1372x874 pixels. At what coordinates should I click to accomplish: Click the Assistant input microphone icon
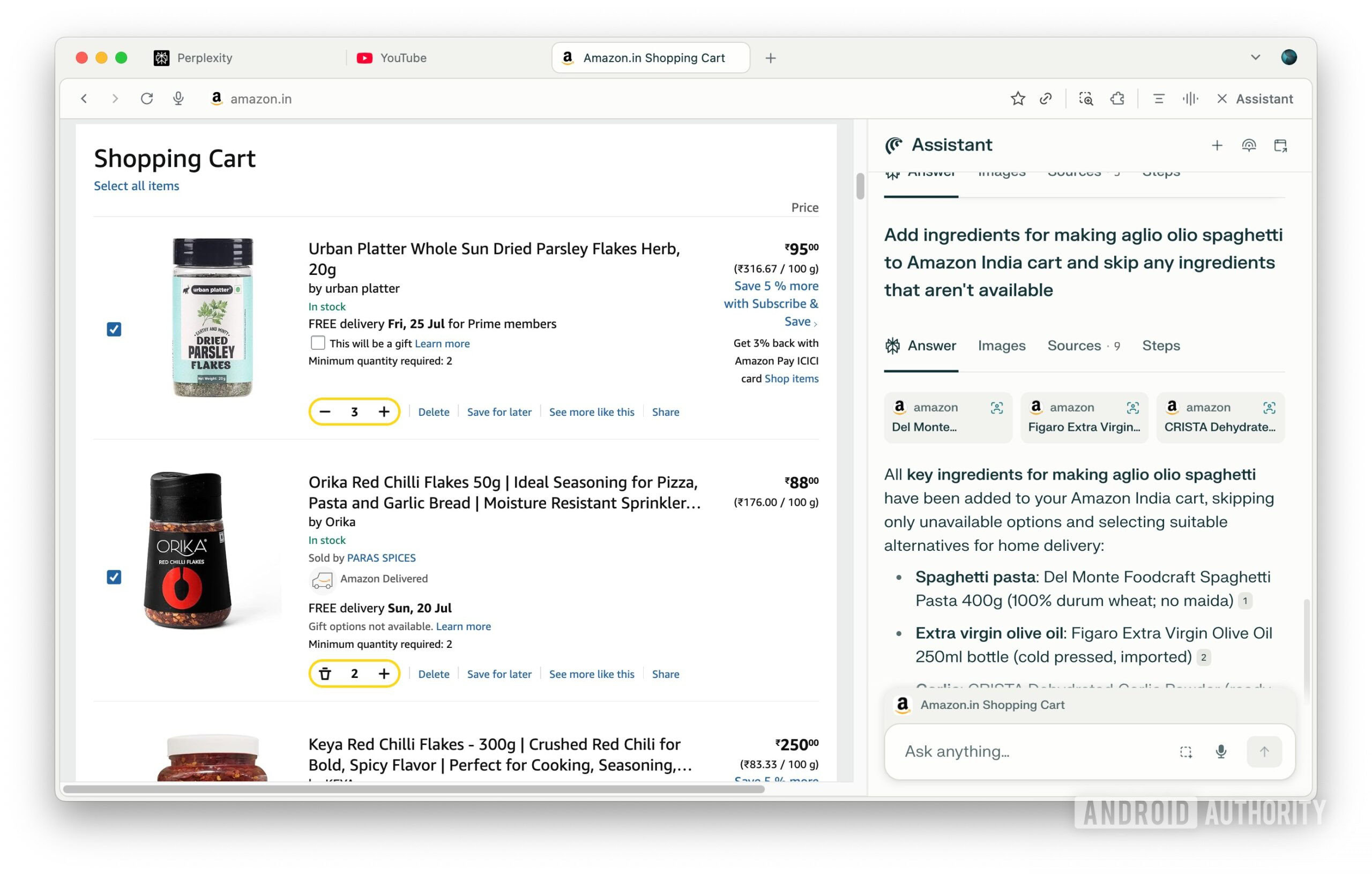tap(1220, 751)
